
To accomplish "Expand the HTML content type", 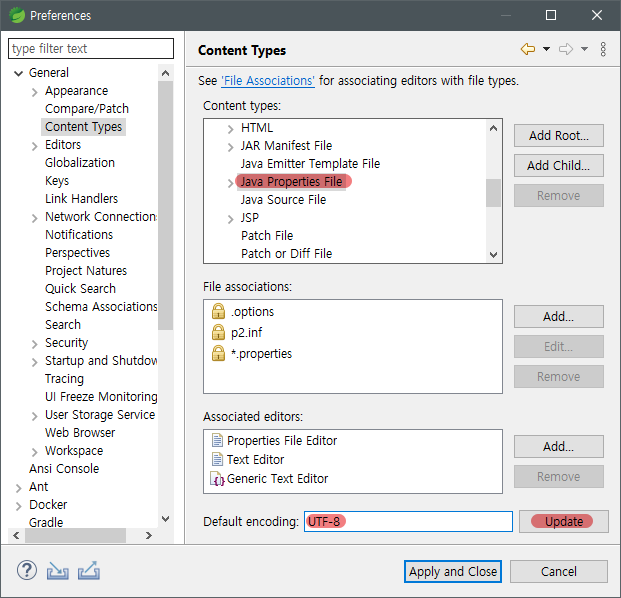I will [x=230, y=129].
